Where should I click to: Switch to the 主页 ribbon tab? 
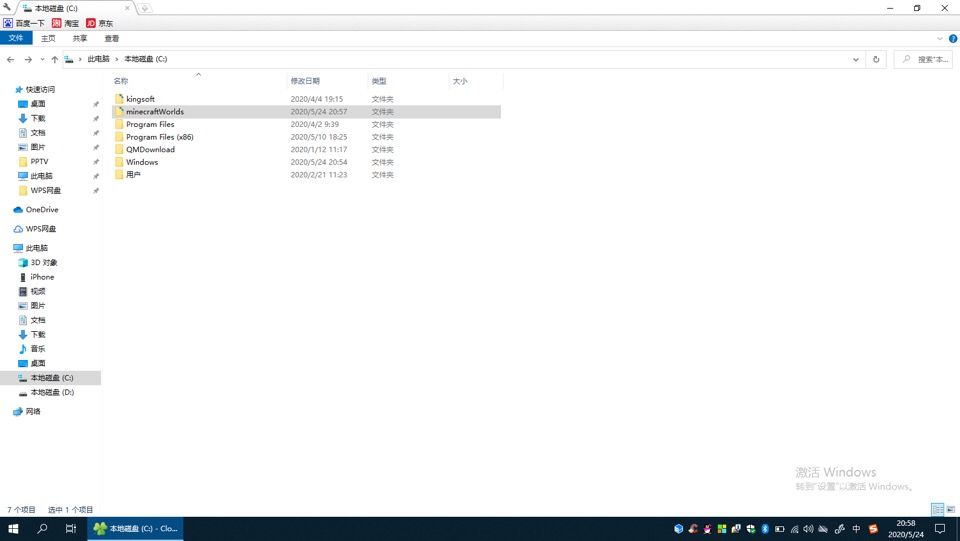click(x=48, y=38)
